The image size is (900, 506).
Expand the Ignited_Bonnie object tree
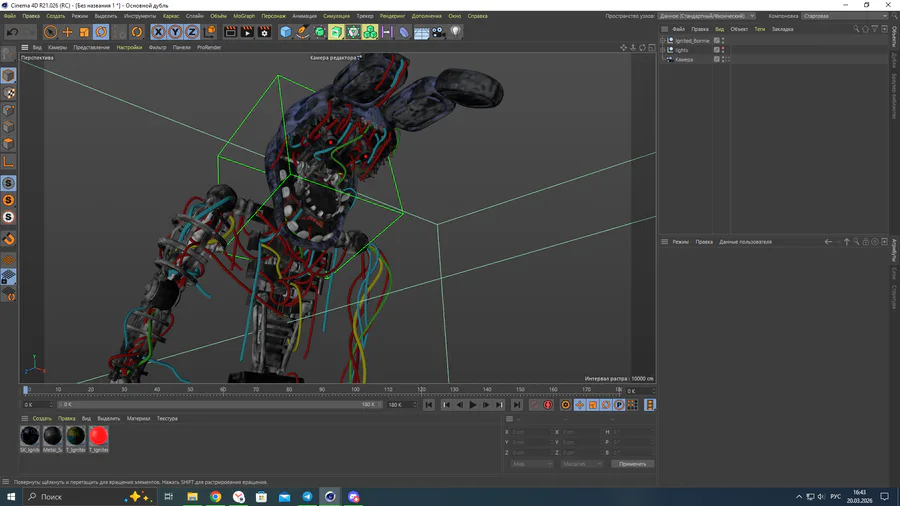(664, 41)
